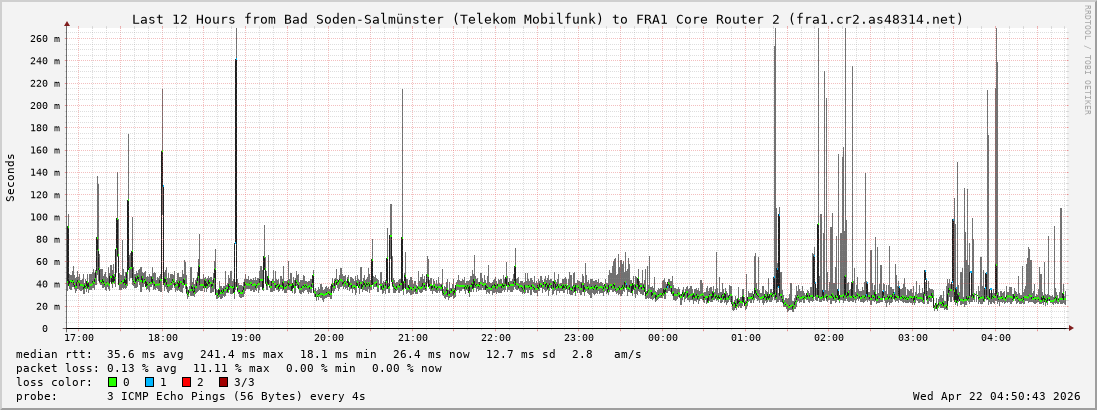The height and width of the screenshot is (410, 1097).
Task: Click the packet loss statistics line
Action: click(x=228, y=368)
